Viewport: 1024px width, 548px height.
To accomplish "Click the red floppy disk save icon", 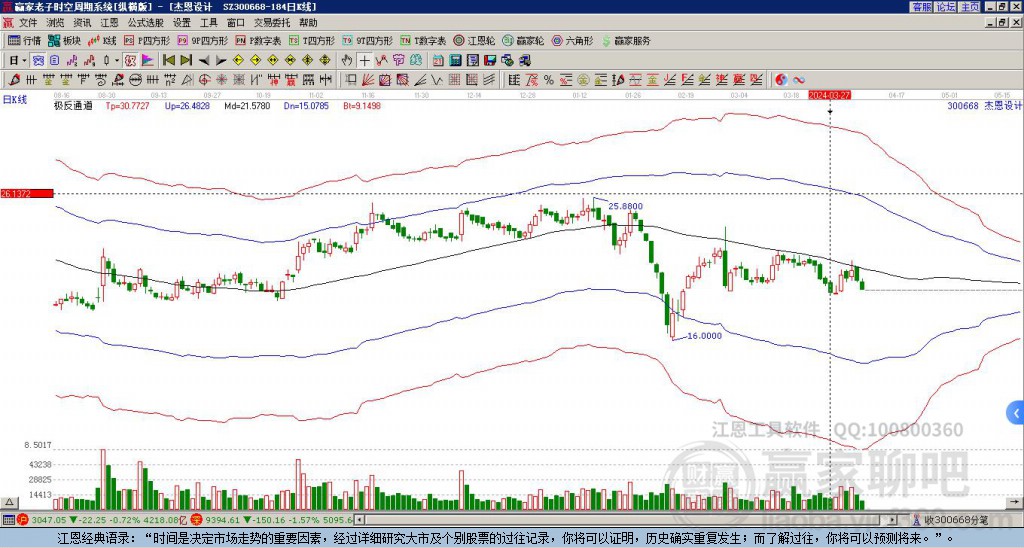I will [490, 61].
